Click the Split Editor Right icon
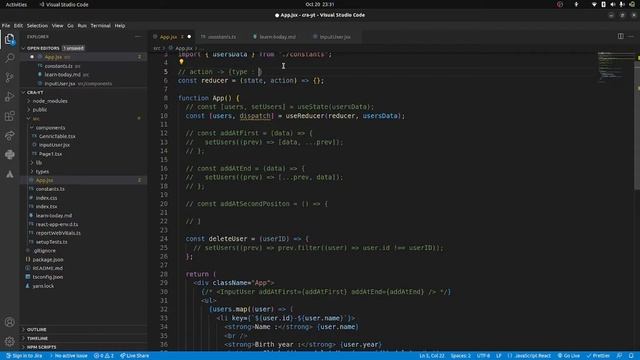Image resolution: width=640 pixels, height=360 pixels. (x=620, y=36)
